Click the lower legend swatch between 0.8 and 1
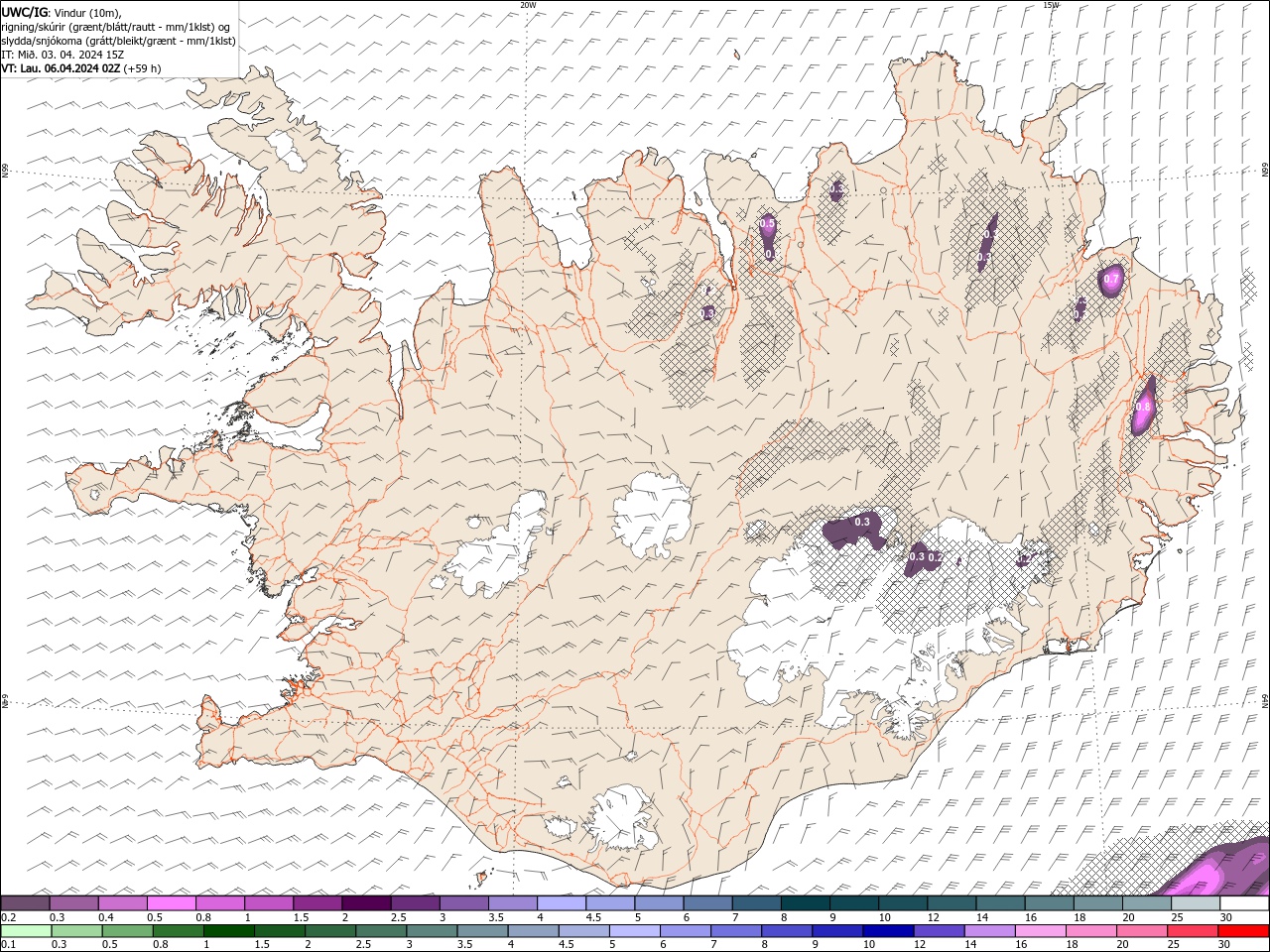Screen dimensions: 1270x952 [180, 931]
